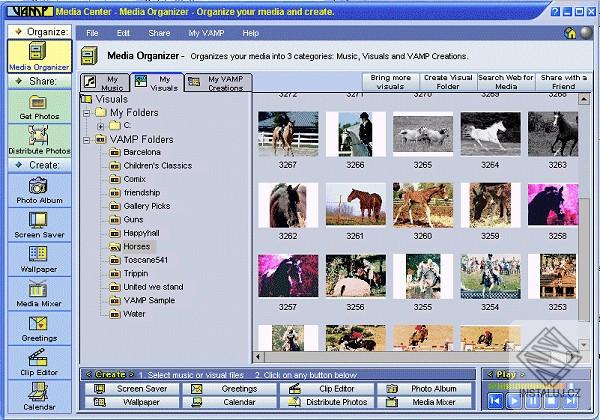Open Distribute Photos in the sidebar

click(x=39, y=140)
